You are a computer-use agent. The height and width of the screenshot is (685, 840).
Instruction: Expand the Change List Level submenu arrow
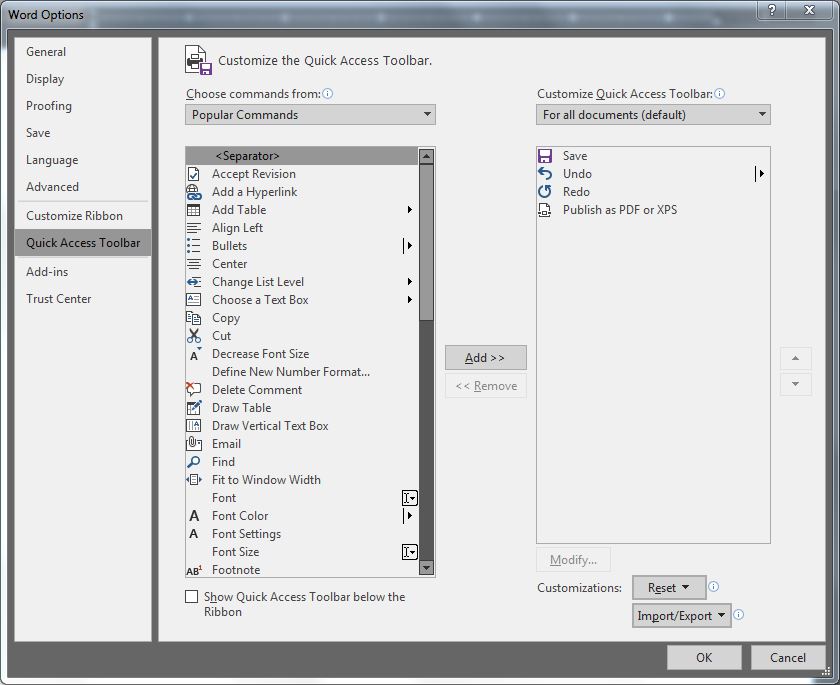[x=410, y=282]
